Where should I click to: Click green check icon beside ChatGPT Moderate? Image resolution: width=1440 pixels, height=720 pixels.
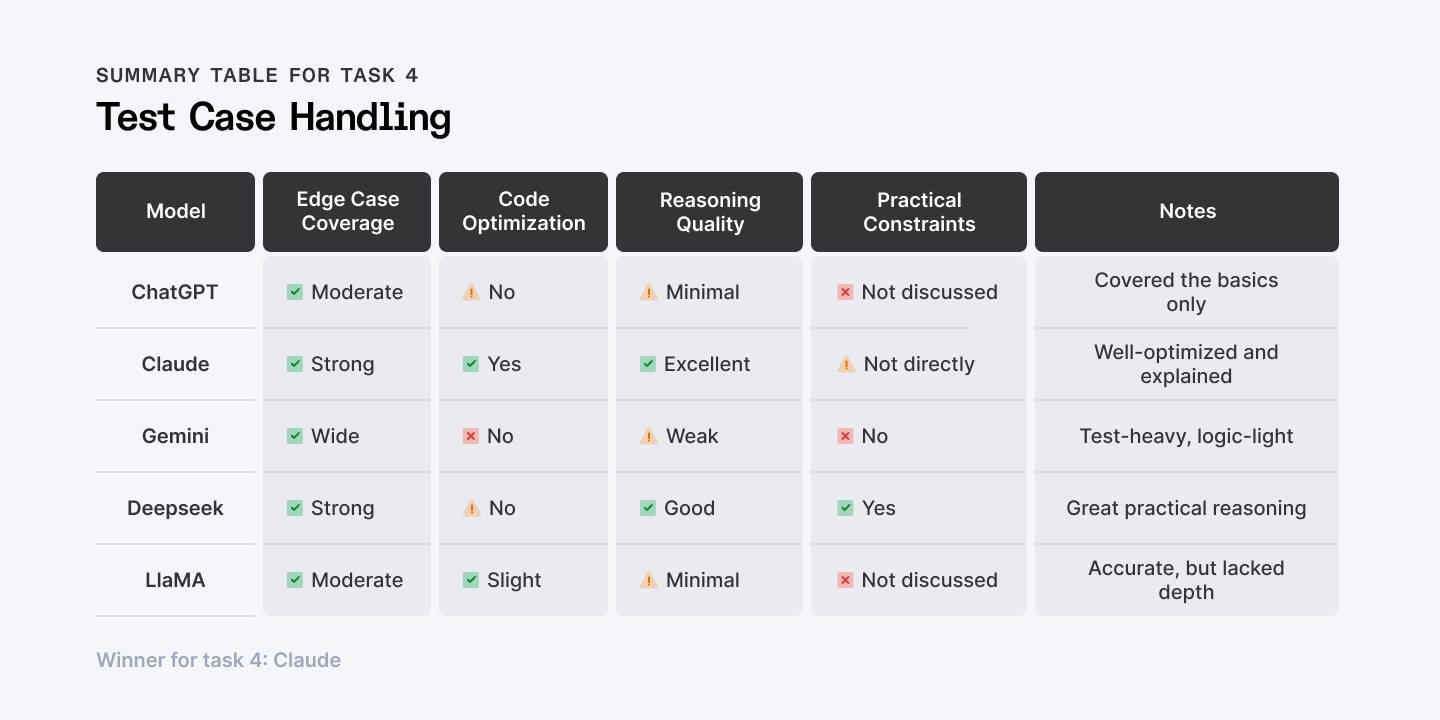click(x=295, y=292)
